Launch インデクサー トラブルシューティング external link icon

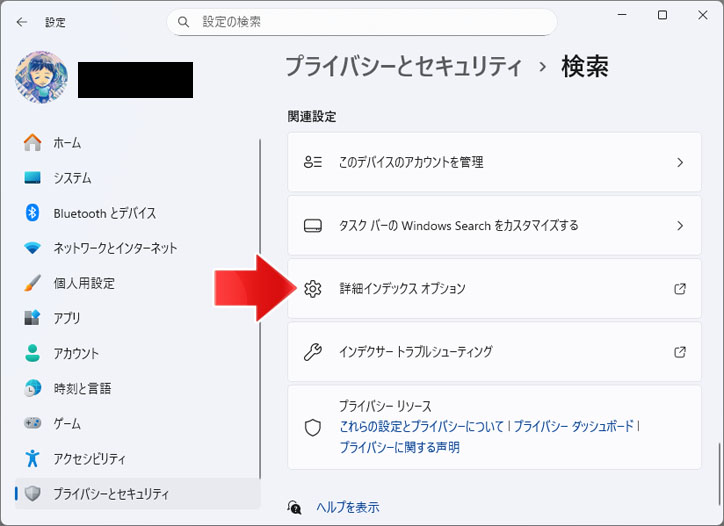680,352
